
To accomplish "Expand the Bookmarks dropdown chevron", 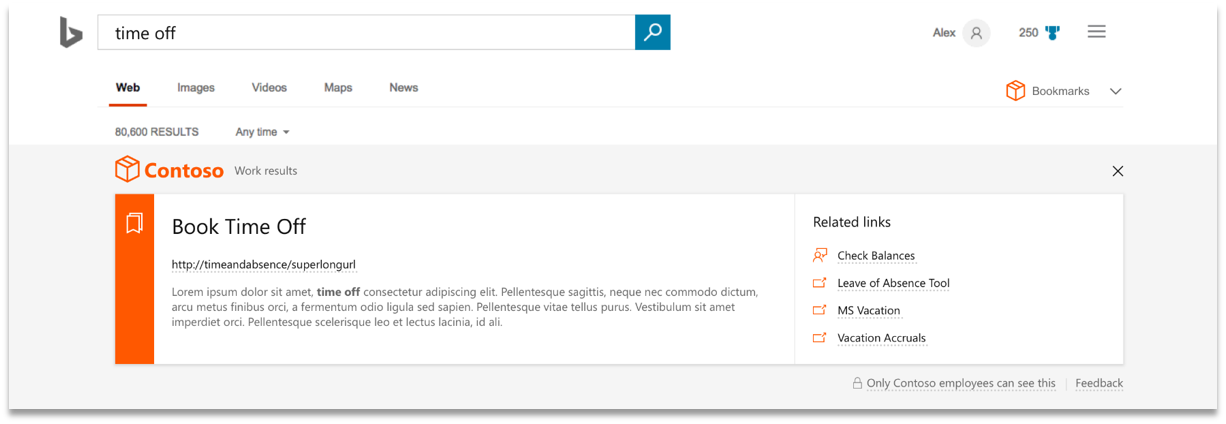I will coord(1115,91).
